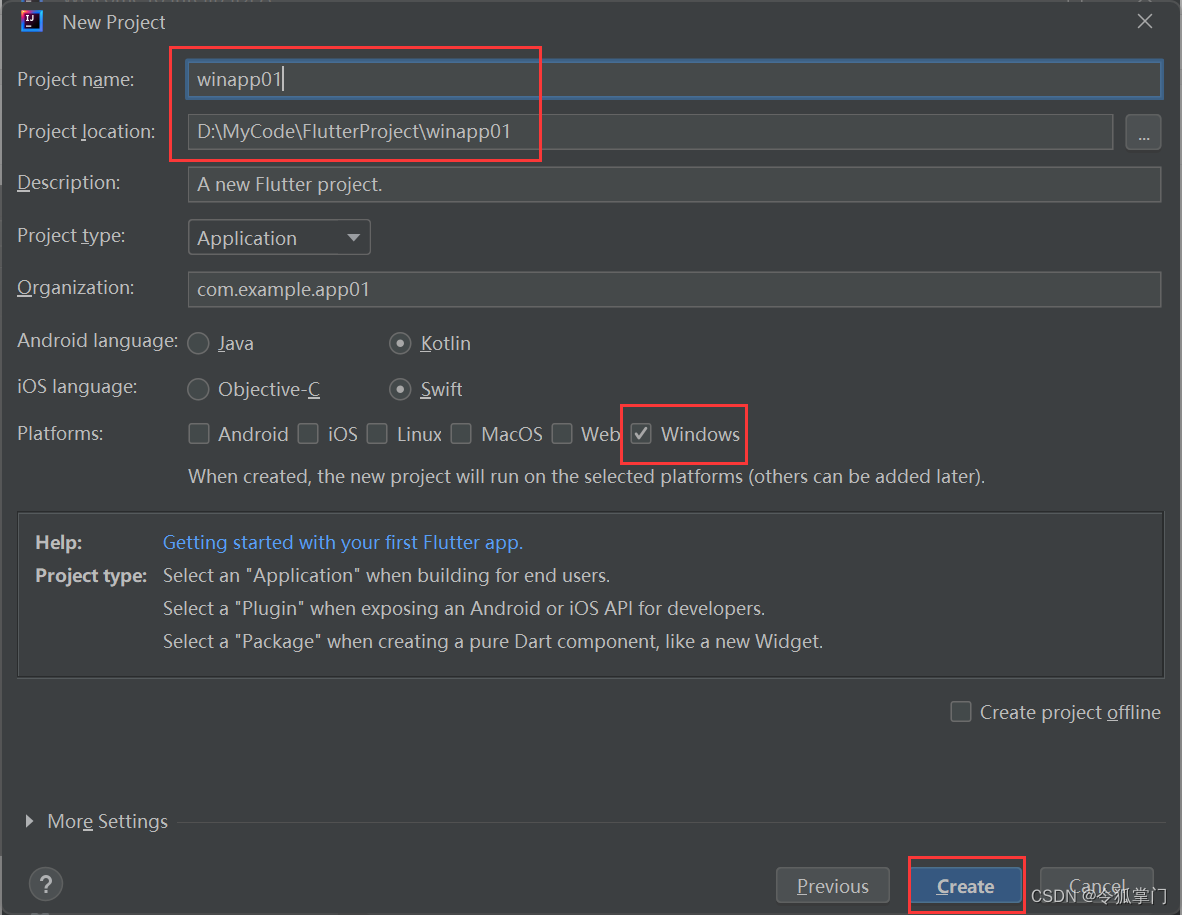Tick the Linux platform checkbox
The height and width of the screenshot is (915, 1182).
377,434
